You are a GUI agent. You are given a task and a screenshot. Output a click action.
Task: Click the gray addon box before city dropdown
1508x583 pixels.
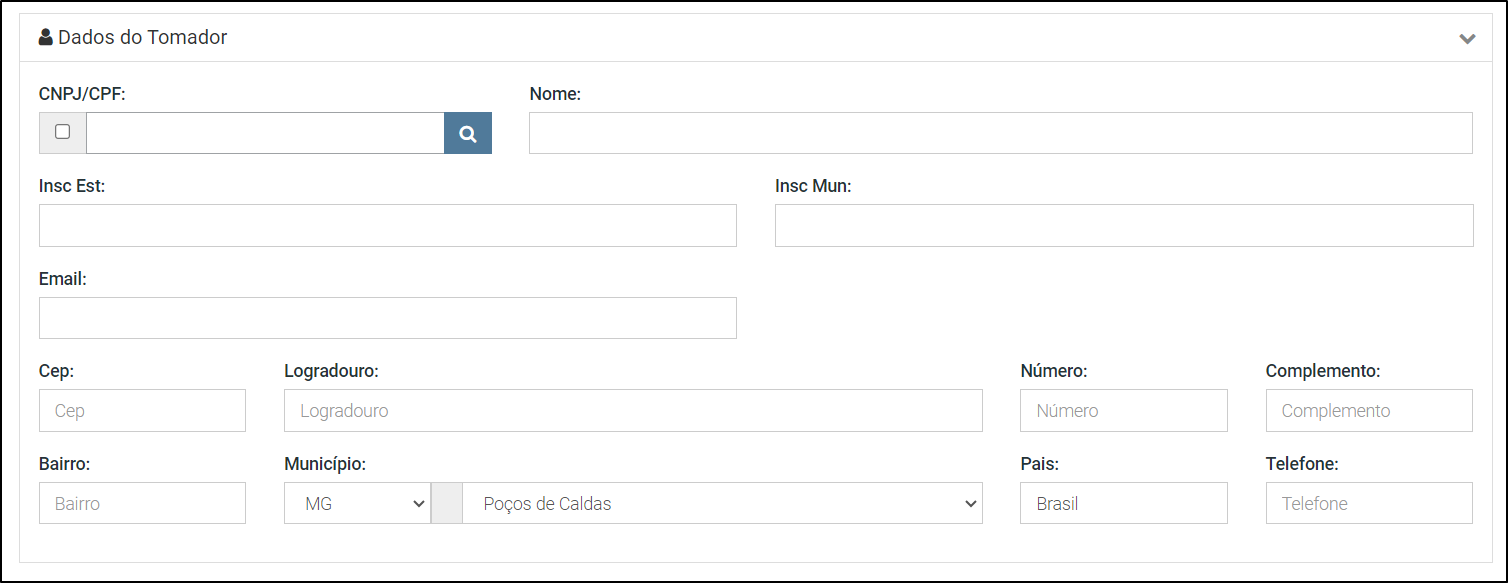click(447, 503)
